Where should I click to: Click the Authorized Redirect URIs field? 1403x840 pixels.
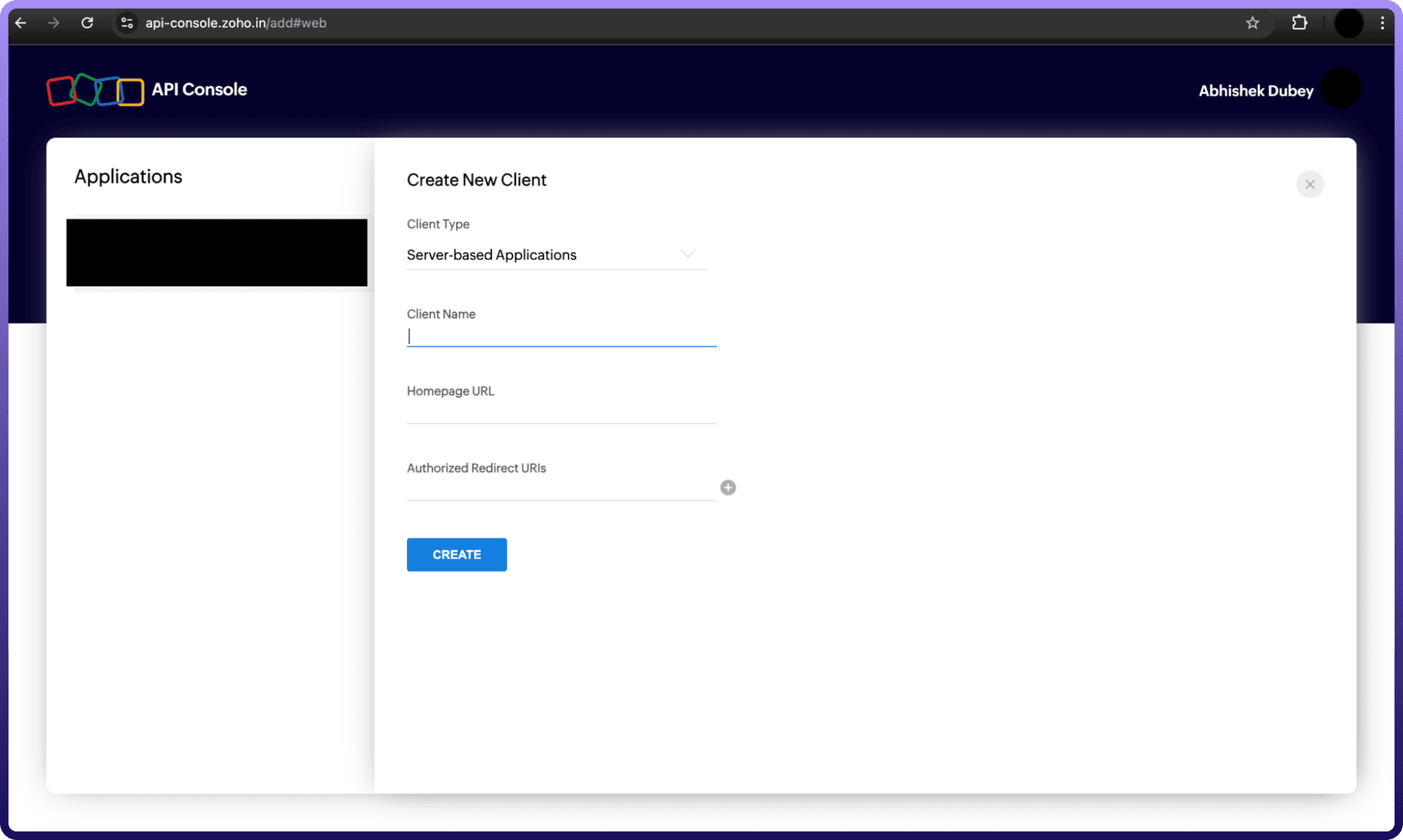pyautogui.click(x=561, y=489)
